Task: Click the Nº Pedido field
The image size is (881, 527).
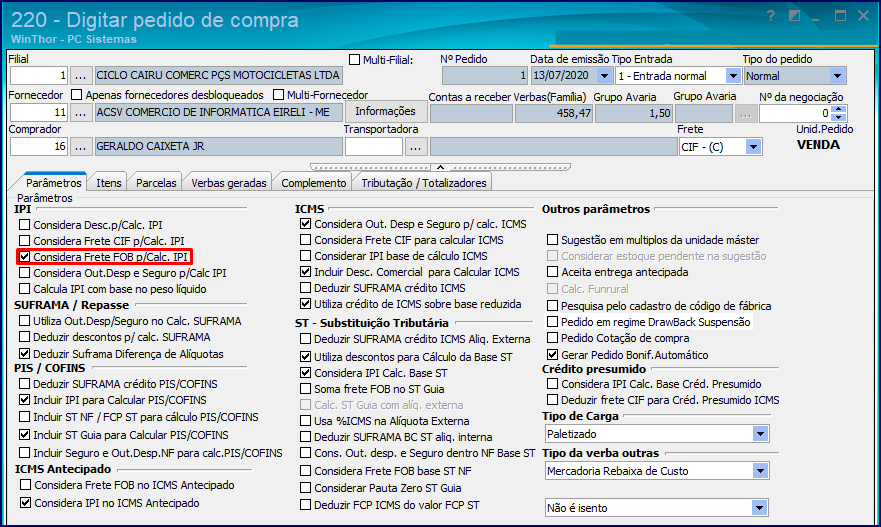Action: (x=485, y=75)
